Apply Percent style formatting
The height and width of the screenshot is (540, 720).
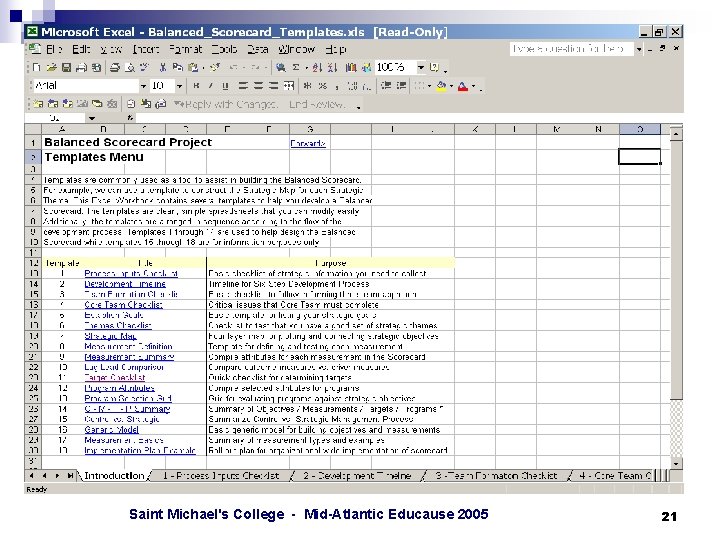pos(323,86)
